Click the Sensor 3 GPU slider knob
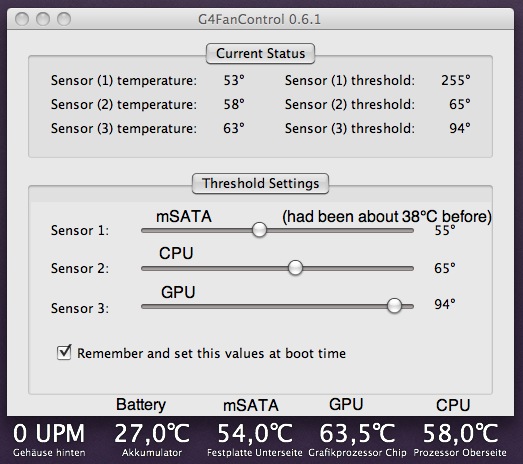 tap(394, 306)
